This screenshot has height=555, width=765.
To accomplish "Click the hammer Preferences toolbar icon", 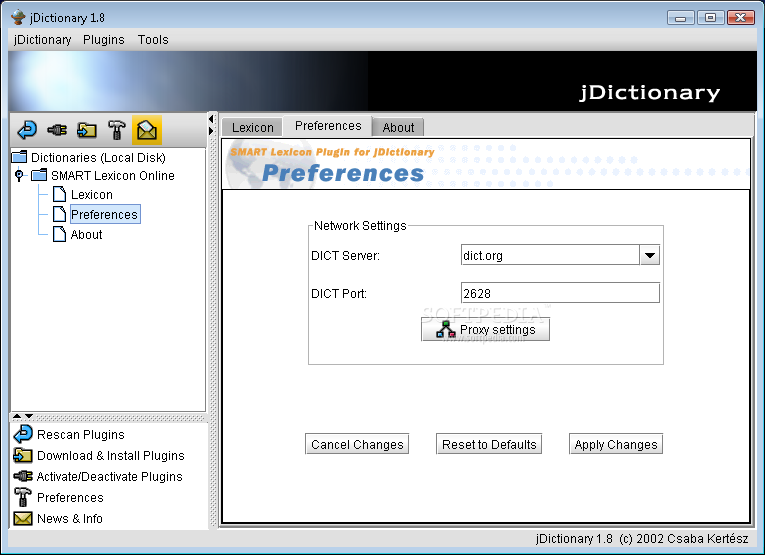I will point(117,130).
